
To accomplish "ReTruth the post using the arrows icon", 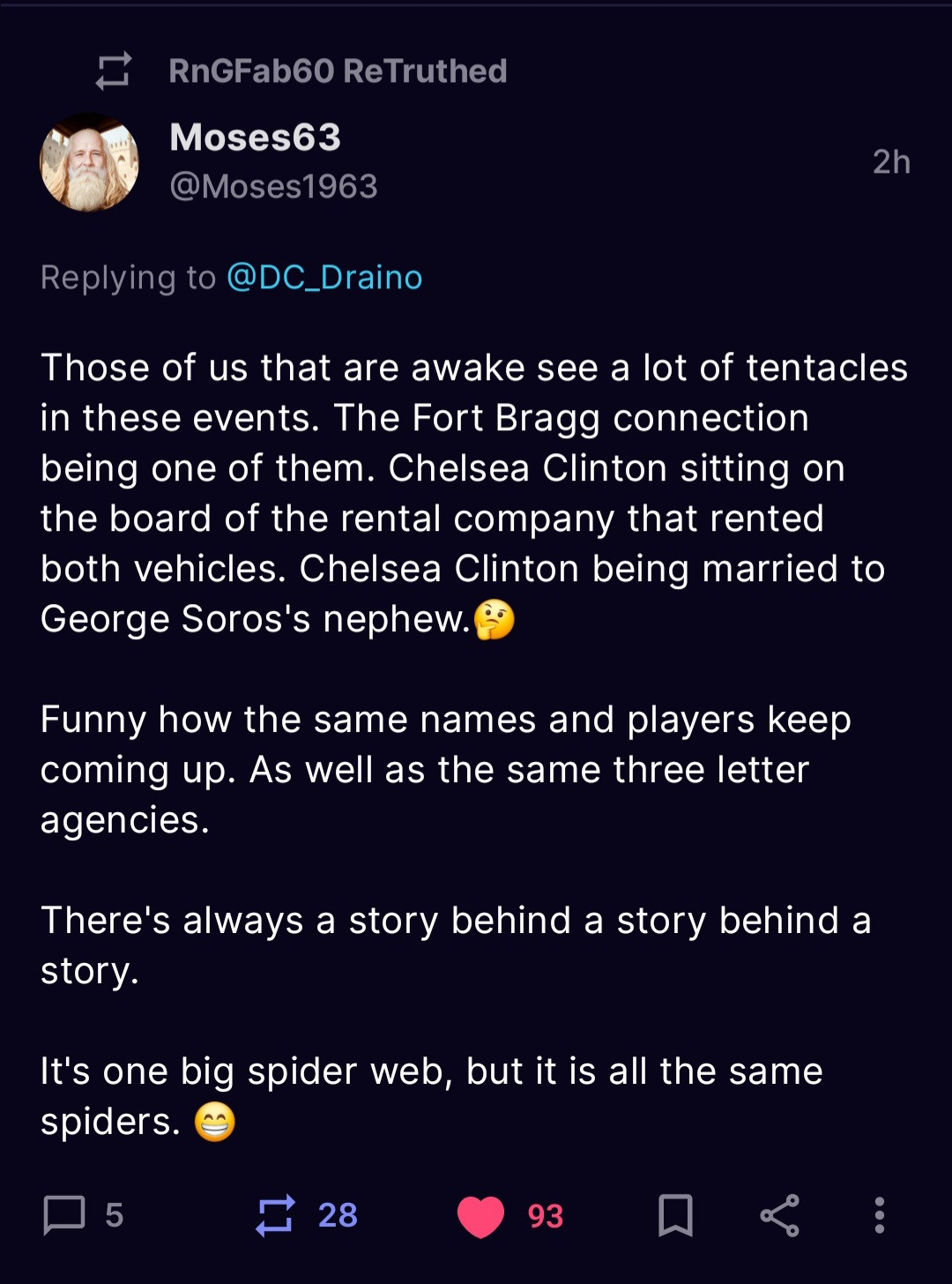I will [x=275, y=1215].
